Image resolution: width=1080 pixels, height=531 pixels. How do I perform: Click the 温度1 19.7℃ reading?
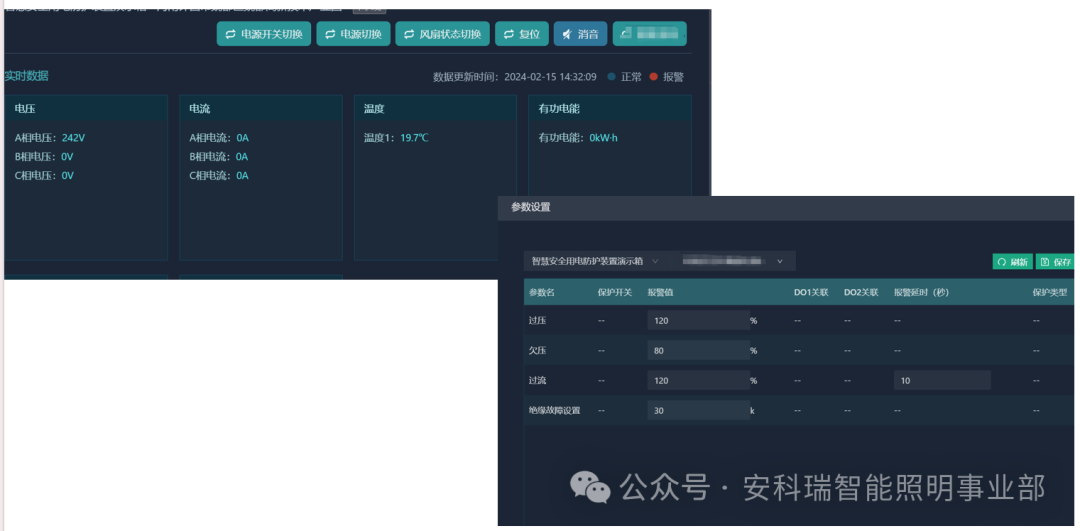click(396, 138)
